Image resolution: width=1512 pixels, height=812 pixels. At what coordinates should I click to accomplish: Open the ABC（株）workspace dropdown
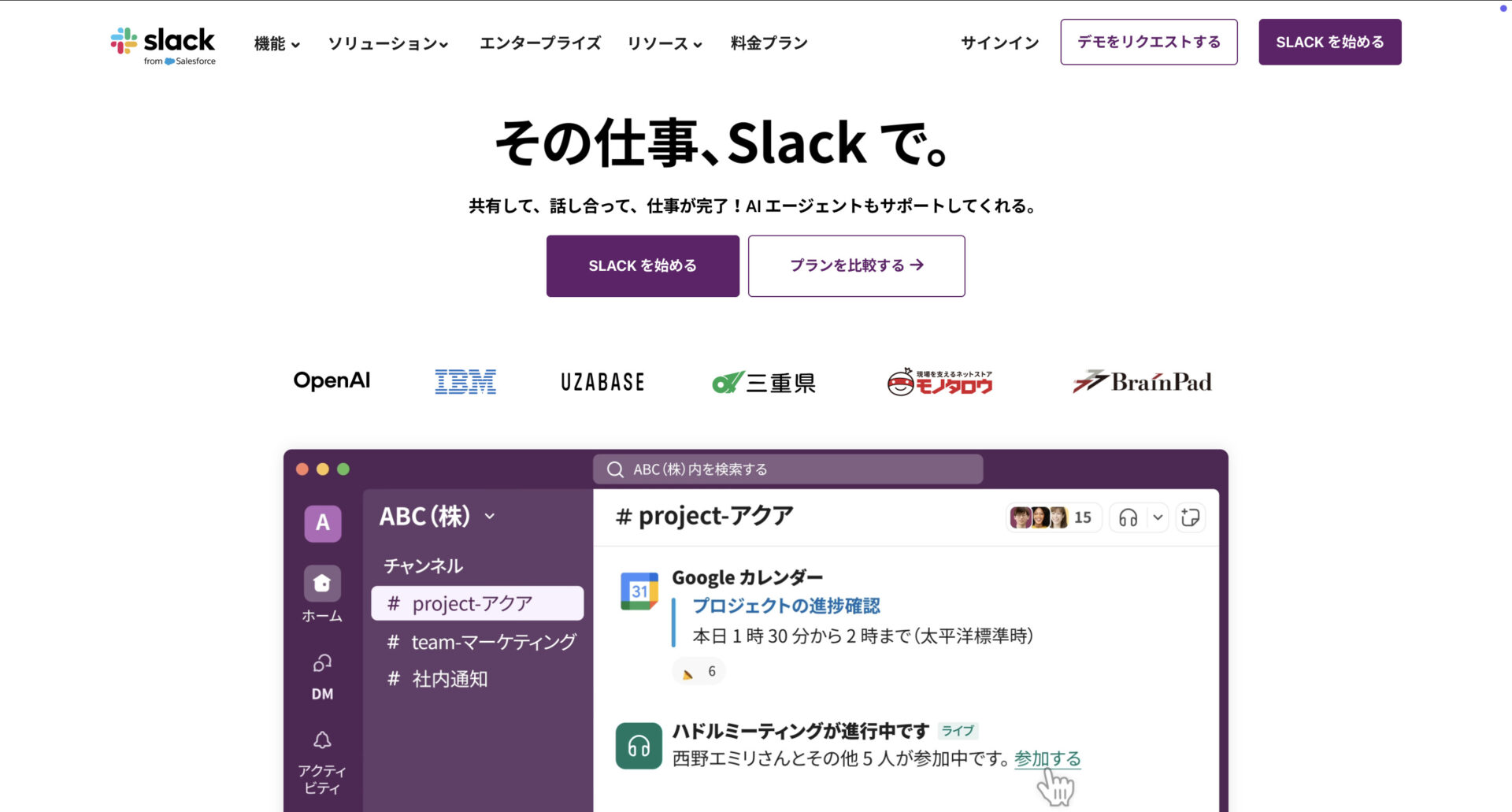pyautogui.click(x=437, y=517)
